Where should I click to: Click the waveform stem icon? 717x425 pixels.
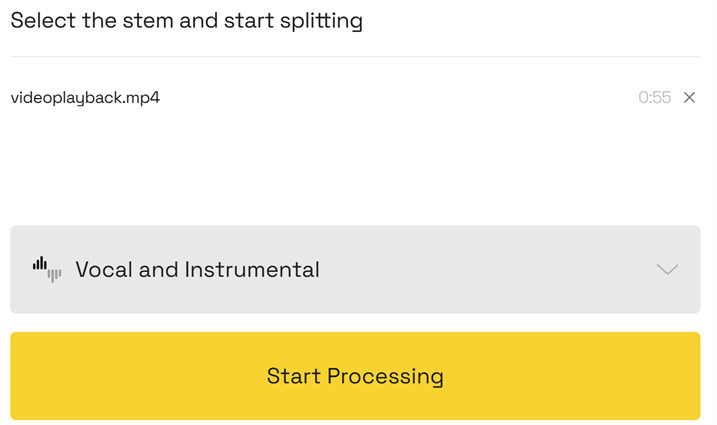(x=46, y=269)
